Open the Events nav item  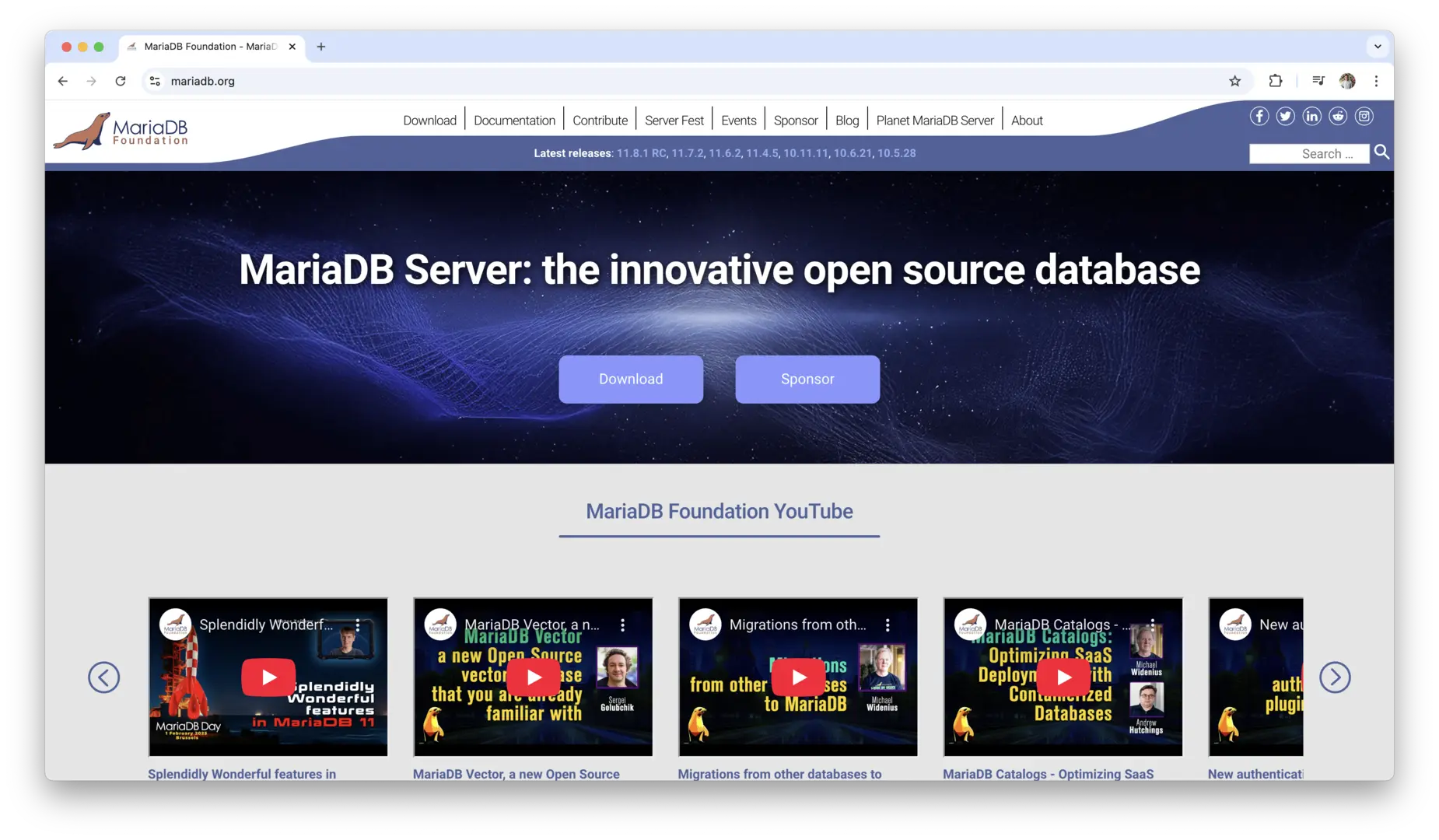coord(738,121)
